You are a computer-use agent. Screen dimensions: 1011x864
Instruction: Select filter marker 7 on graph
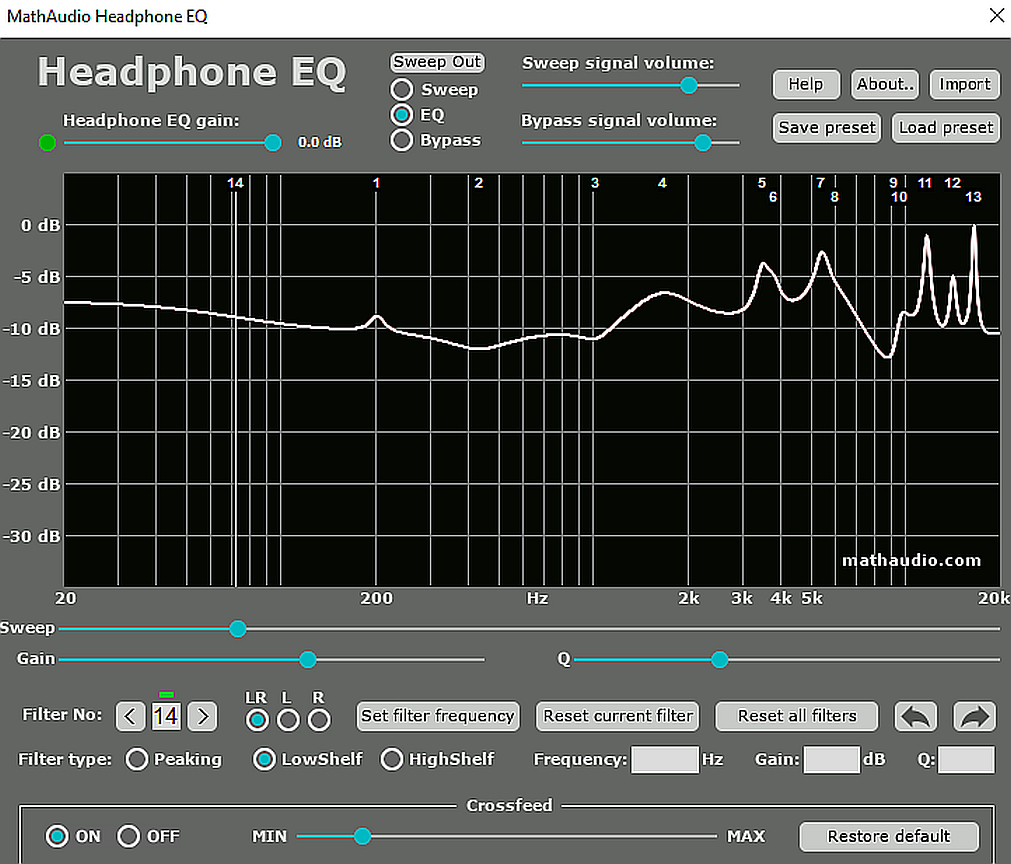(x=820, y=183)
